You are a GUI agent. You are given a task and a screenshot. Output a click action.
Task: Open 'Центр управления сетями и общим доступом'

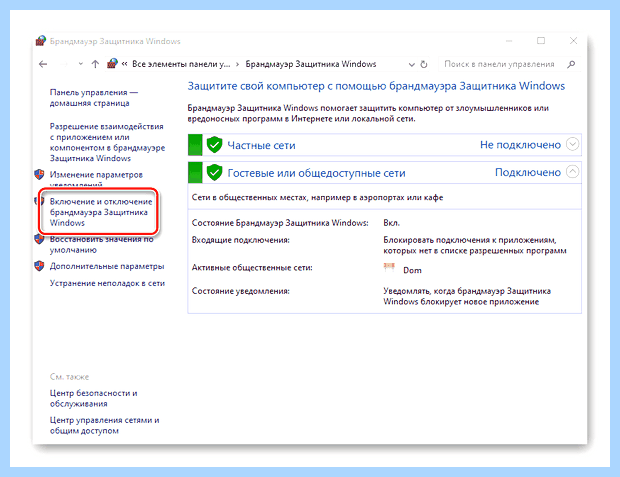coord(104,425)
